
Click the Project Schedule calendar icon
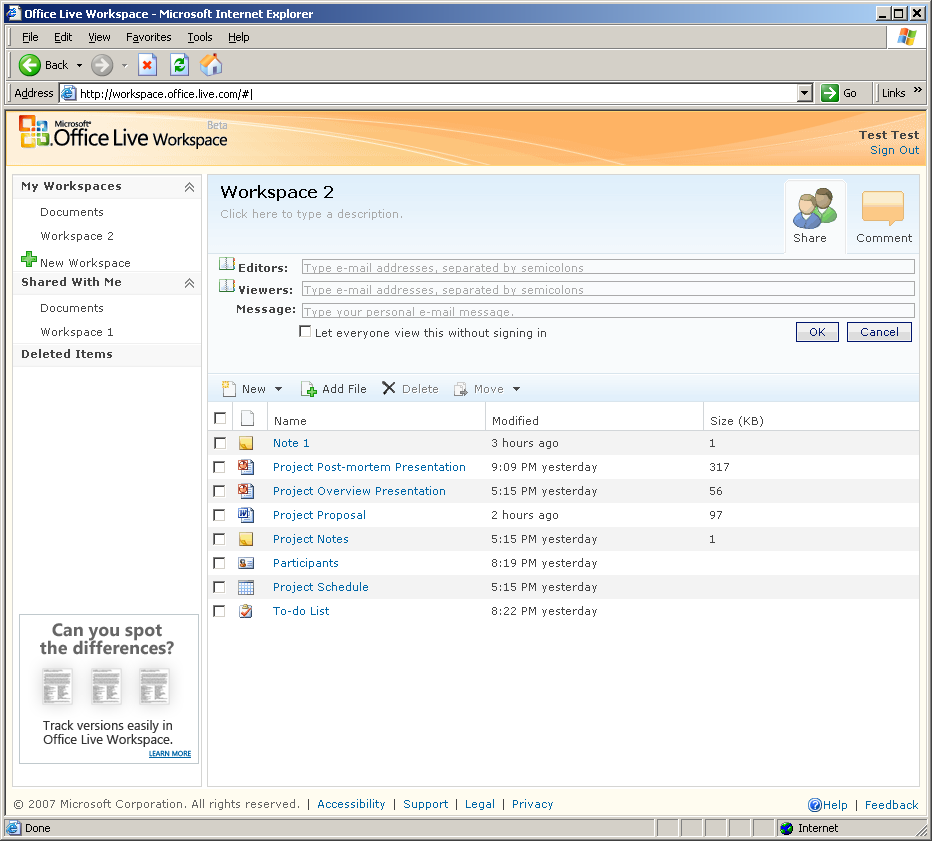(246, 587)
